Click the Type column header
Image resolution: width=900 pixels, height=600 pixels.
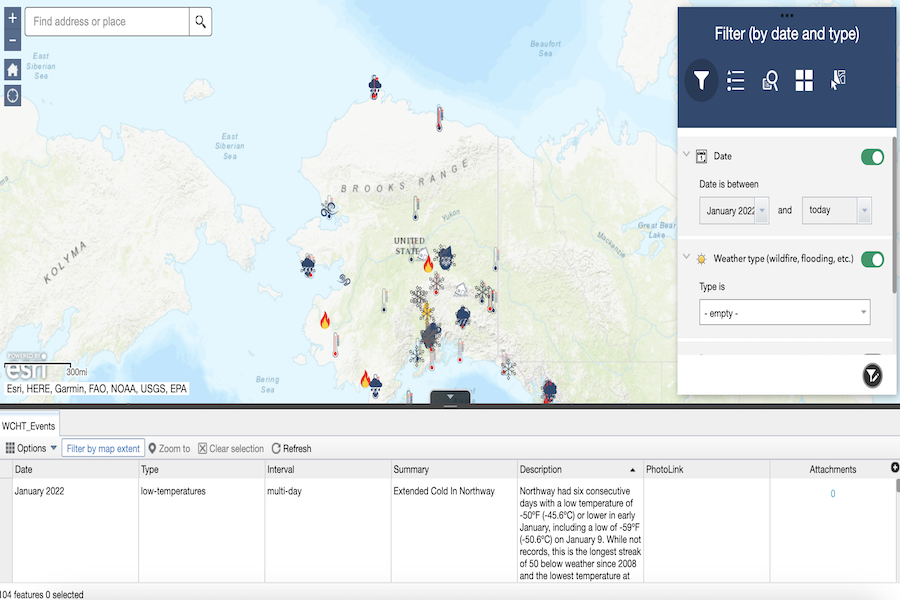(201, 469)
